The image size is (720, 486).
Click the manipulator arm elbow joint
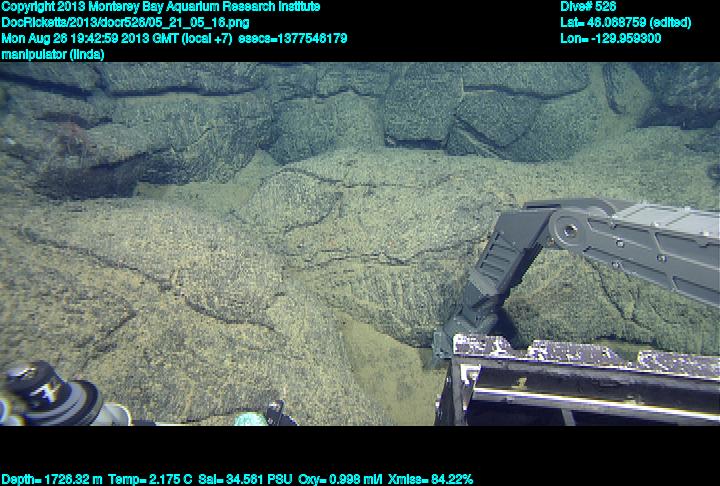[x=569, y=228]
